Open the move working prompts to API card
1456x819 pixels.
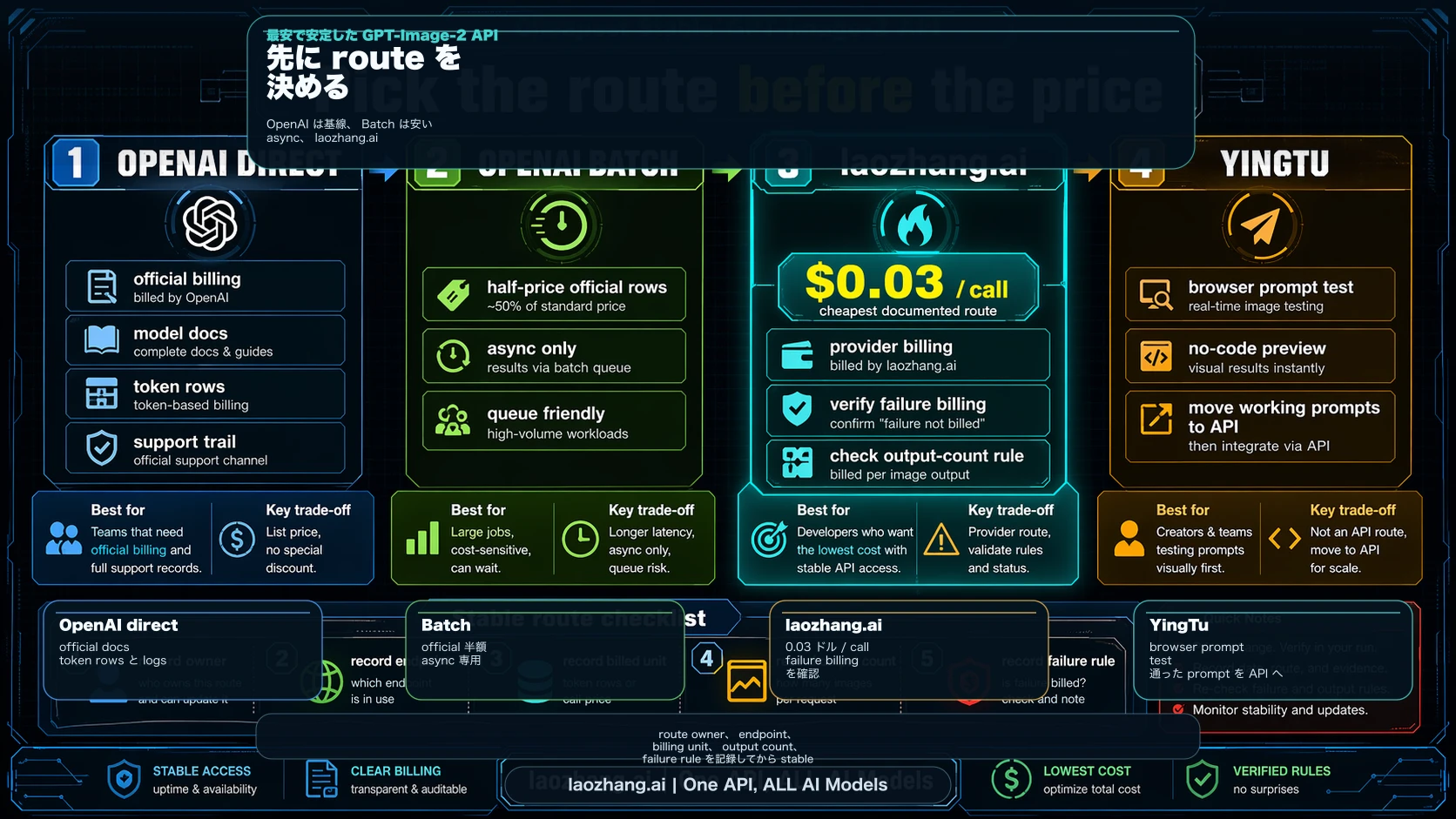click(x=1259, y=426)
